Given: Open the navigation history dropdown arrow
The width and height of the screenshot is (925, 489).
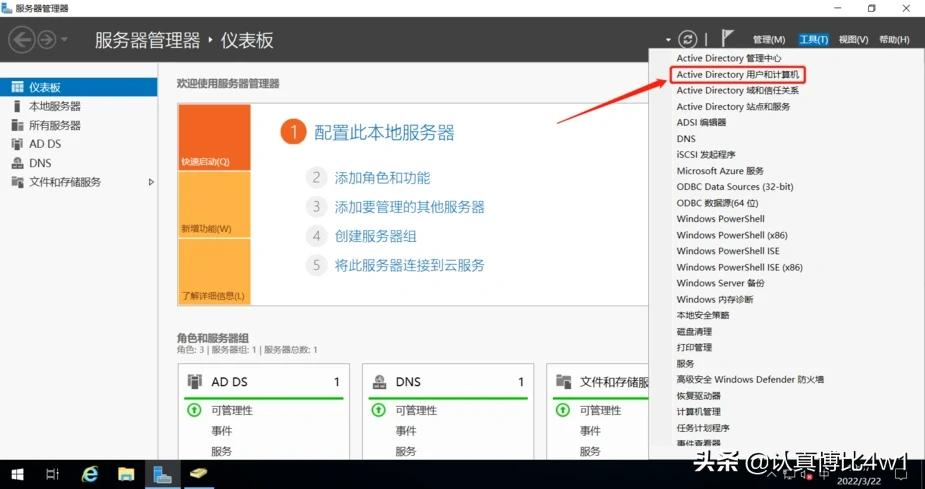Looking at the screenshot, I should tap(64, 40).
